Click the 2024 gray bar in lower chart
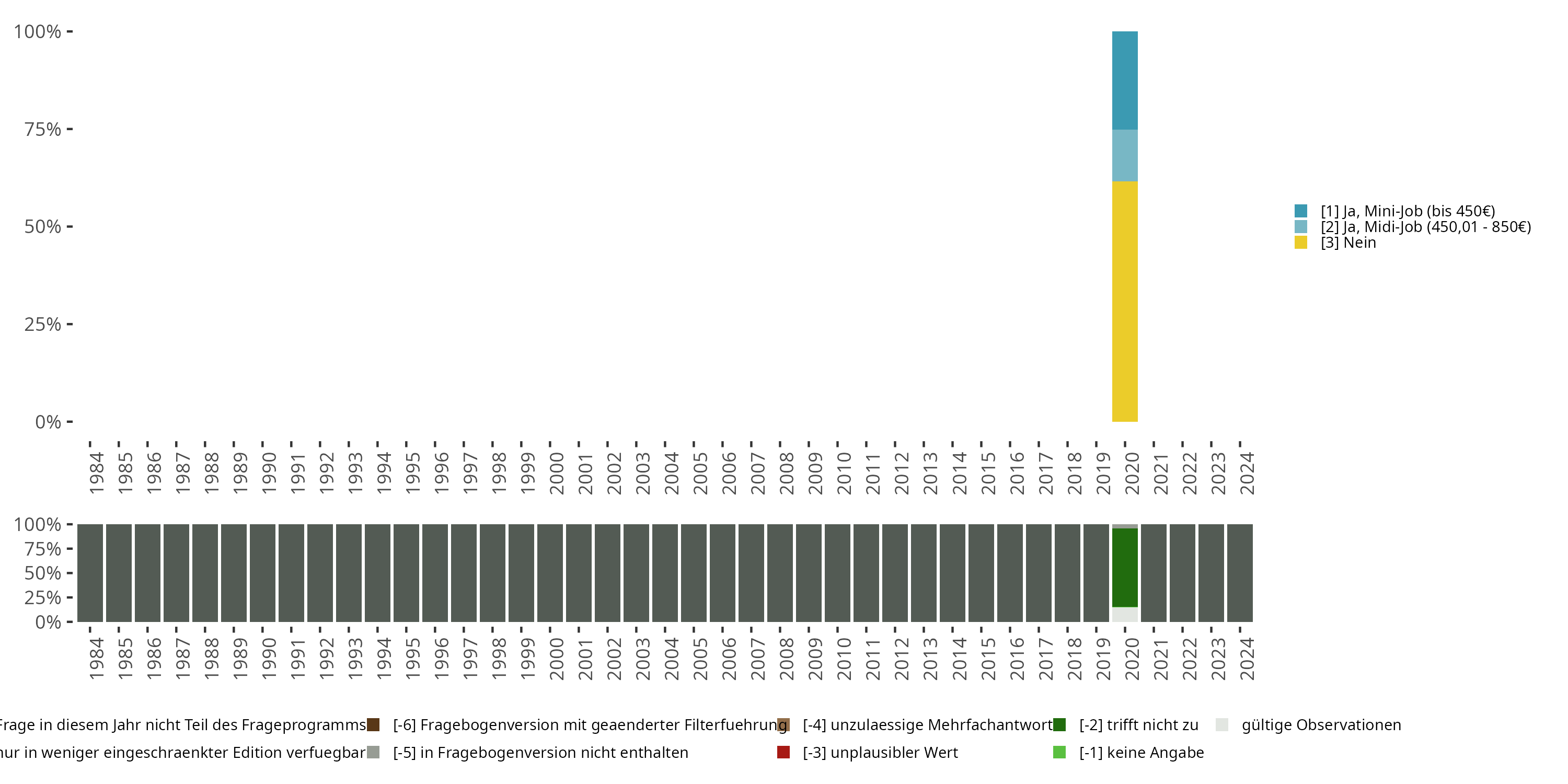1568x784 pixels. 1240,573
